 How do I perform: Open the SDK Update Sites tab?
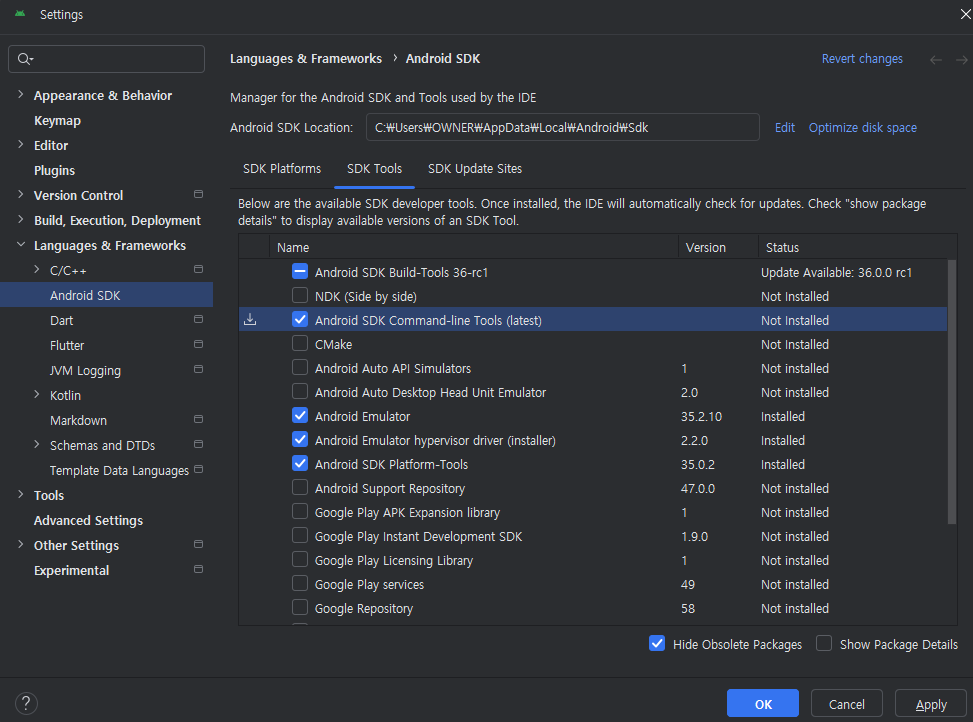click(475, 169)
